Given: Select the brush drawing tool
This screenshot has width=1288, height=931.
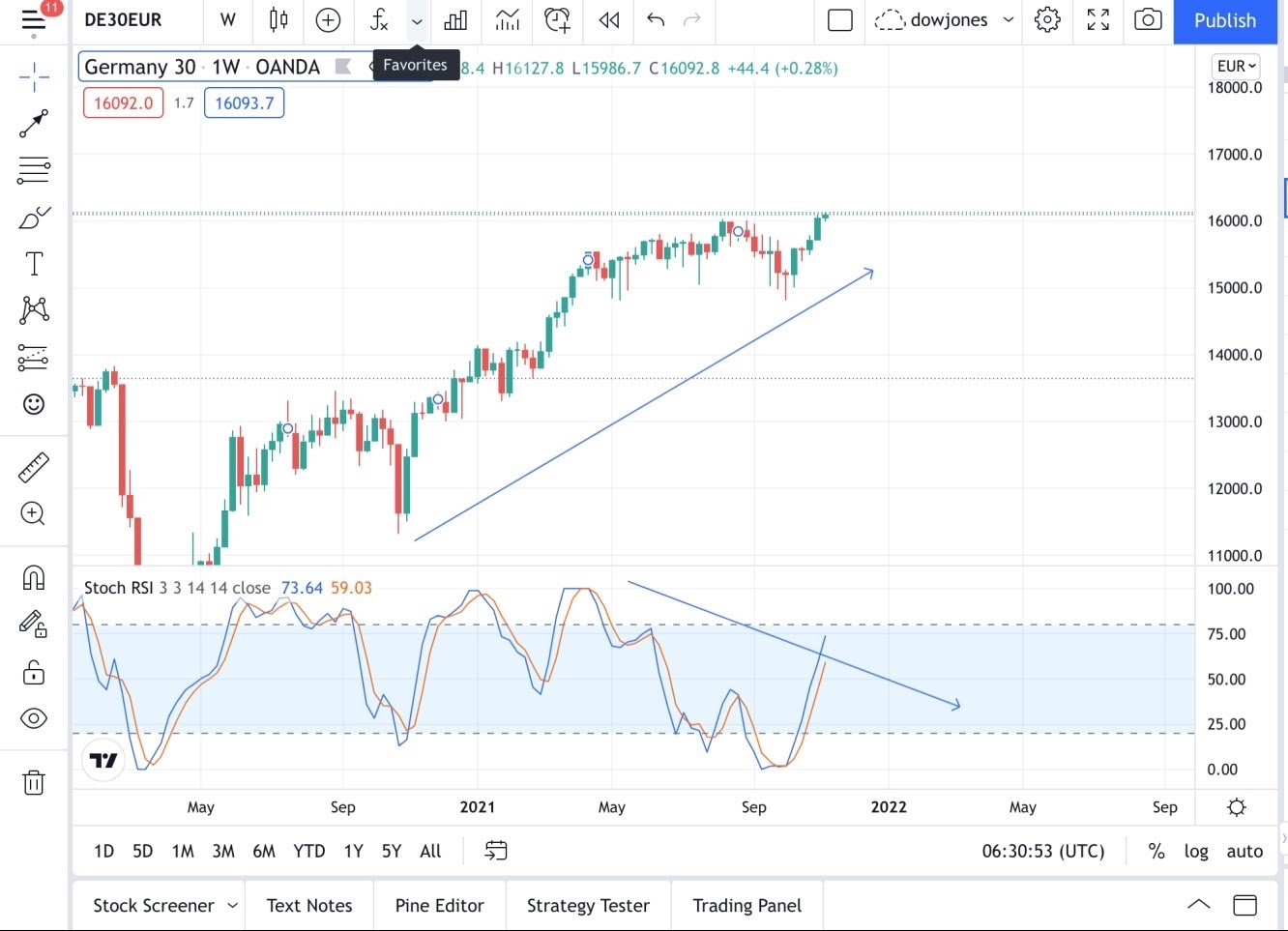Looking at the screenshot, I should click(34, 217).
